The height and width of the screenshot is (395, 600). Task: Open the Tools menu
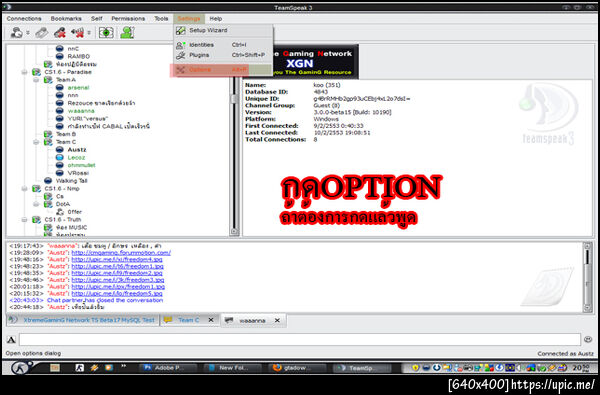161,18
